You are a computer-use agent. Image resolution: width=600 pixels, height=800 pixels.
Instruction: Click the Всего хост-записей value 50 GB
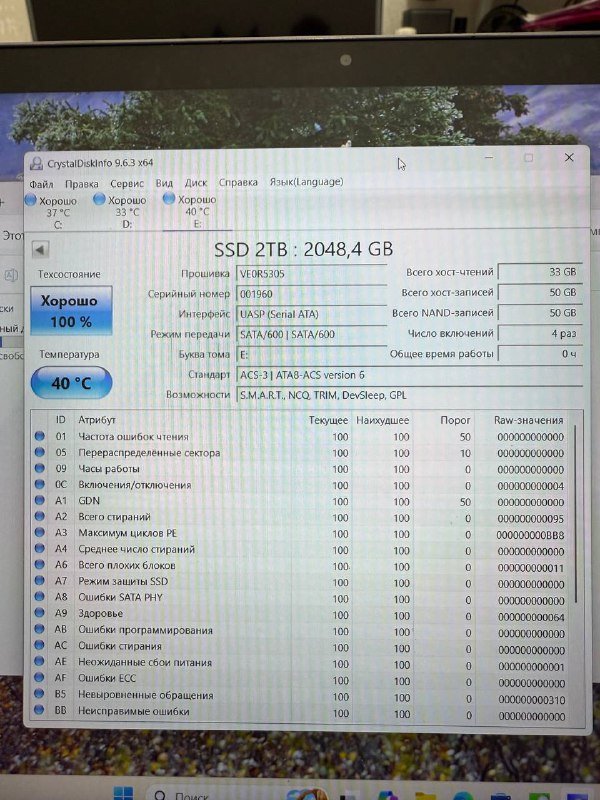click(540, 293)
